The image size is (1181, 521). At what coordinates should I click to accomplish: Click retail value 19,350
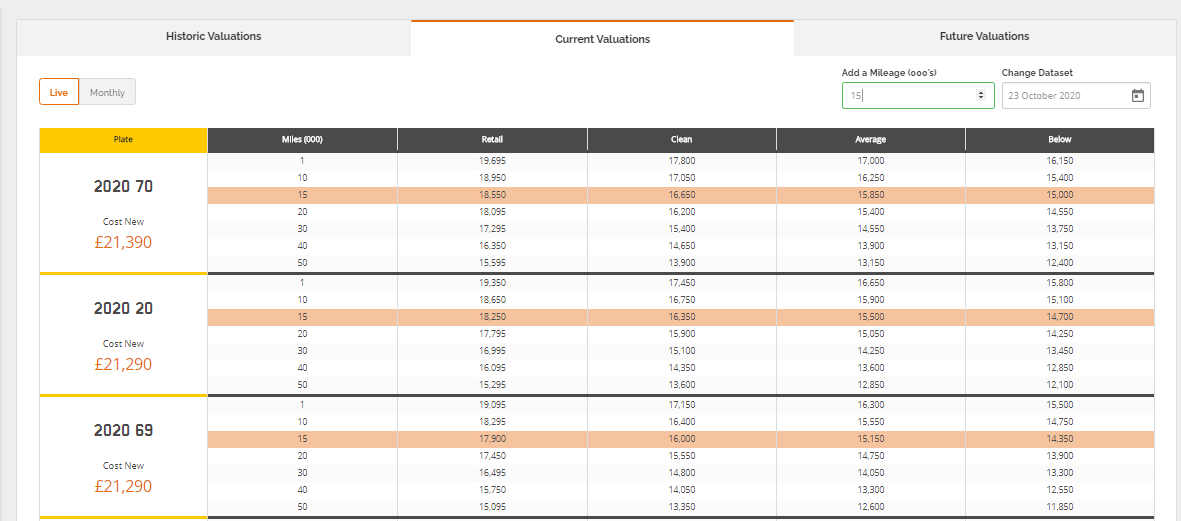[x=492, y=283]
